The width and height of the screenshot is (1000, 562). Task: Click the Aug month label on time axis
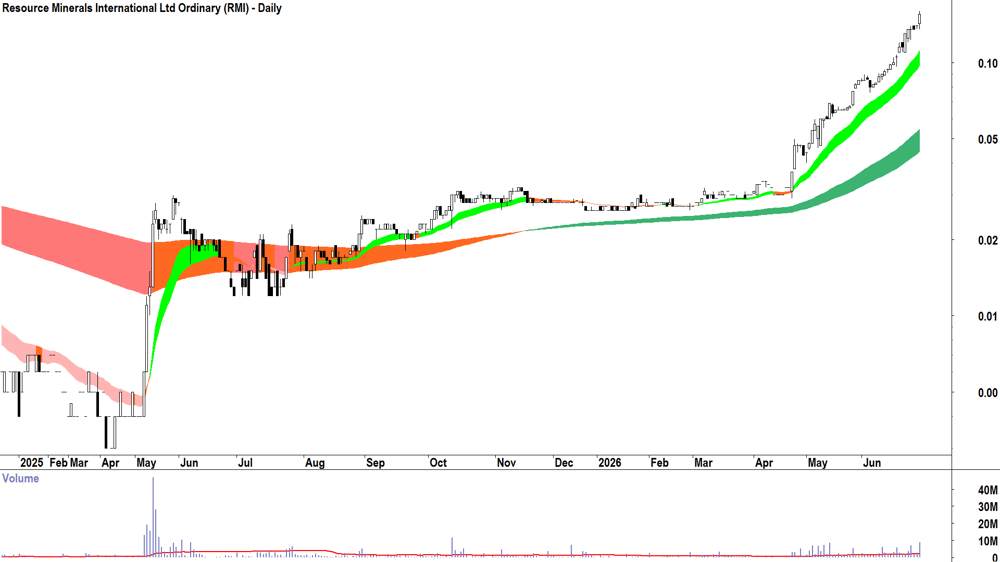pos(315,463)
